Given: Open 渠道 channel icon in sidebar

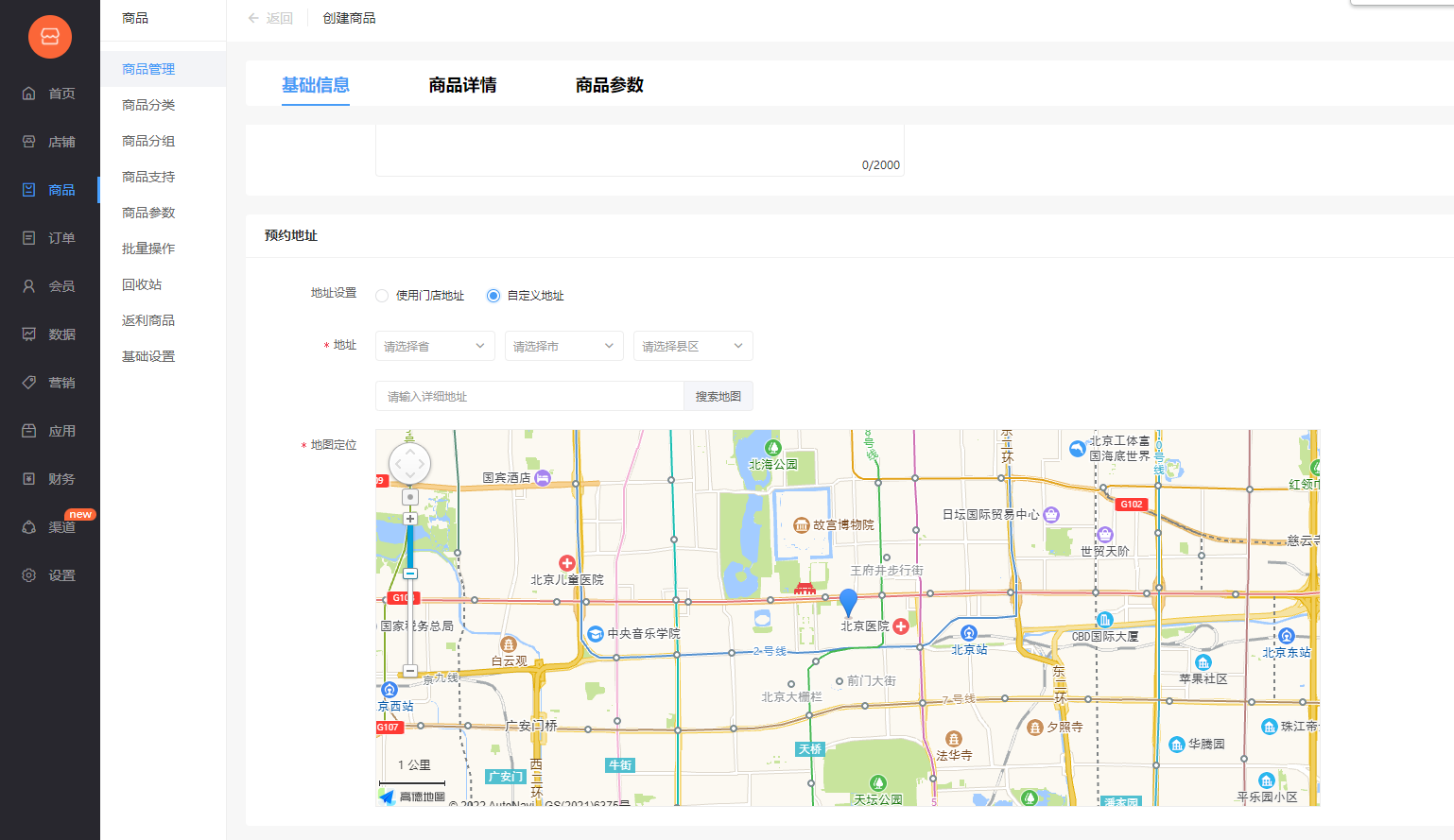Looking at the screenshot, I should [29, 527].
